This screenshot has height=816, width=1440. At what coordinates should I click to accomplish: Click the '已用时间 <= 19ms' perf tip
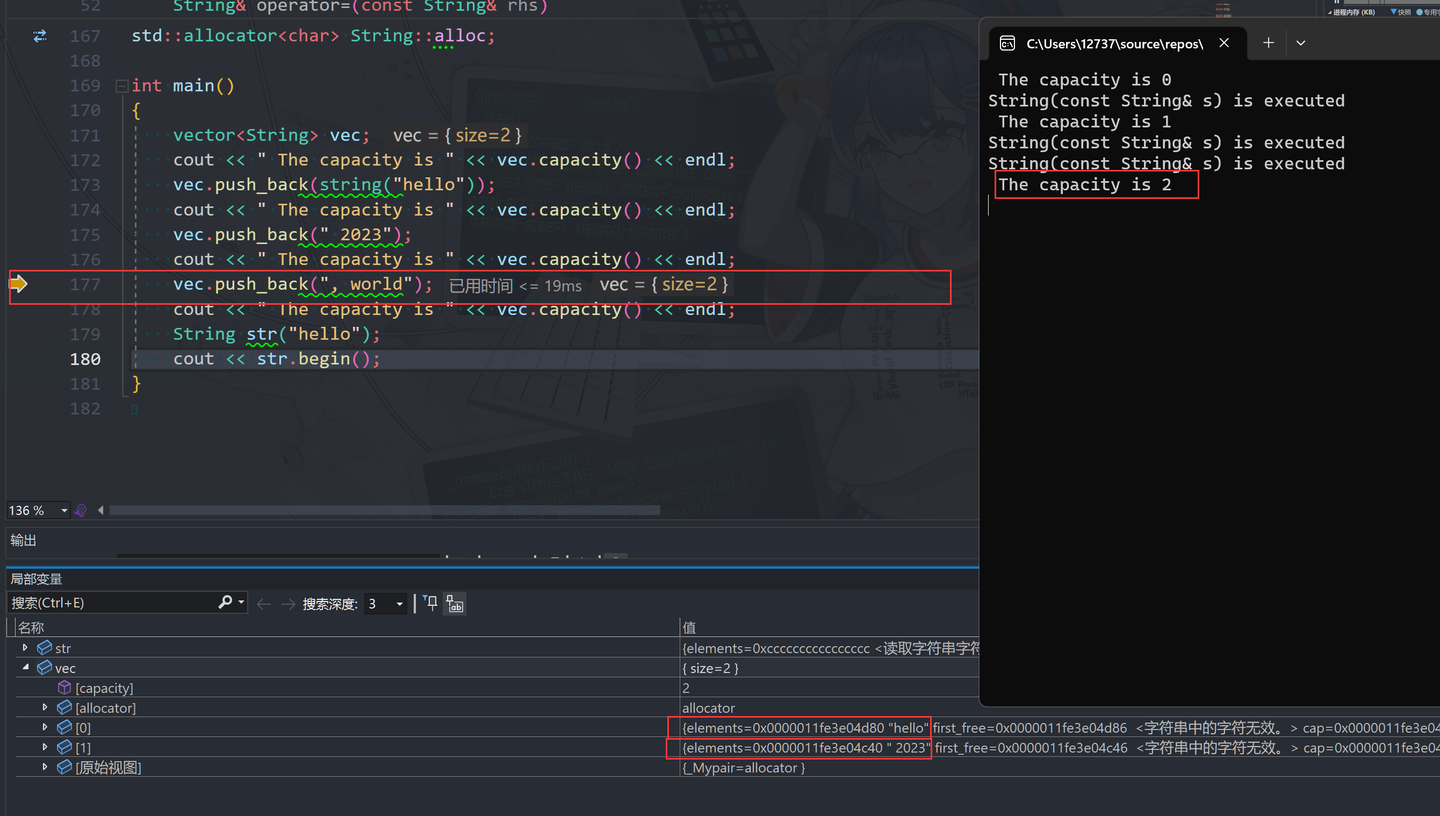515,286
